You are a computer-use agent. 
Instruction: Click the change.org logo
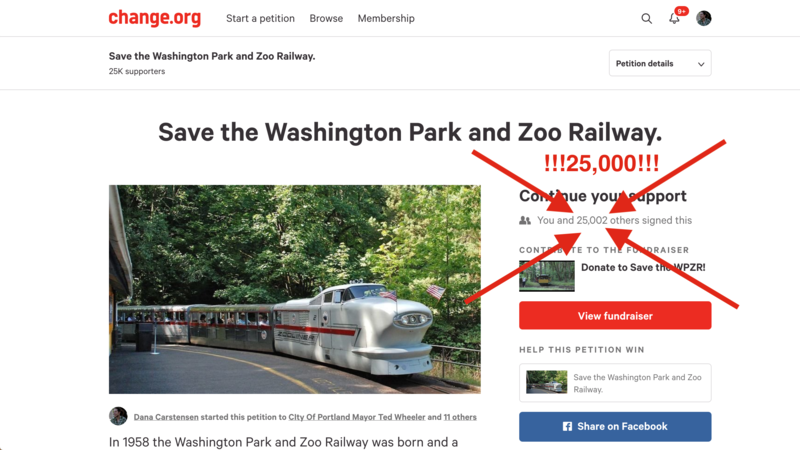[154, 18]
